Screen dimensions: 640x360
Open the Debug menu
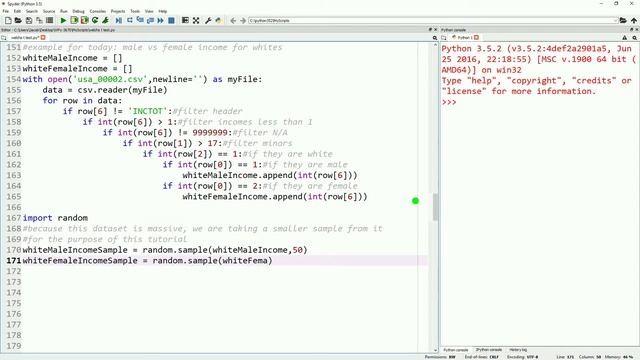coord(78,11)
